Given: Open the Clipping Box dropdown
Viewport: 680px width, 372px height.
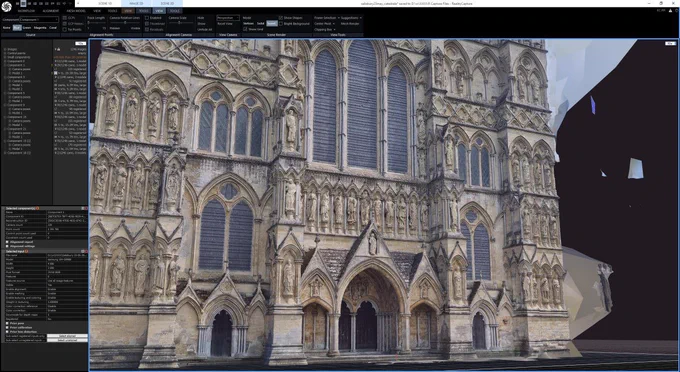Looking at the screenshot, I should [x=325, y=29].
